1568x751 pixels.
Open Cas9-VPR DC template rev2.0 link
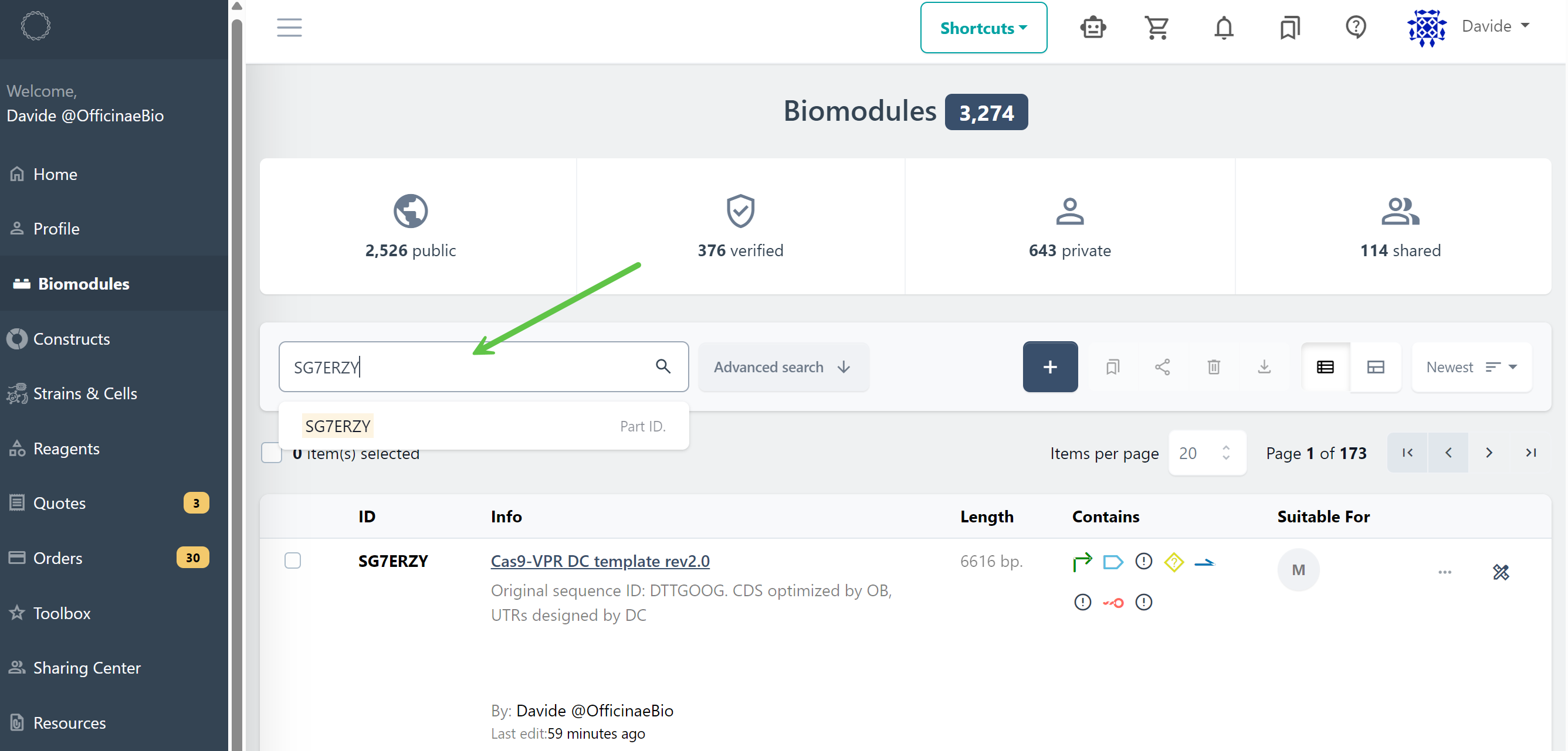pos(600,560)
